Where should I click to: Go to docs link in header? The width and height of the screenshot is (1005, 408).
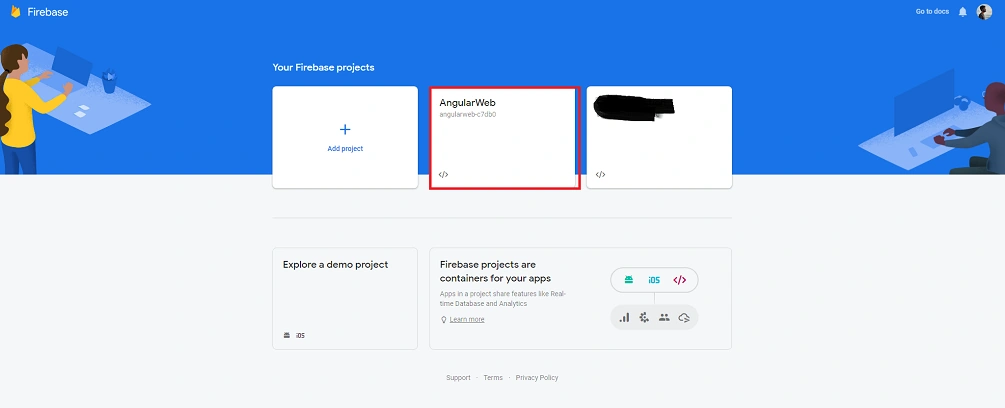coord(932,12)
